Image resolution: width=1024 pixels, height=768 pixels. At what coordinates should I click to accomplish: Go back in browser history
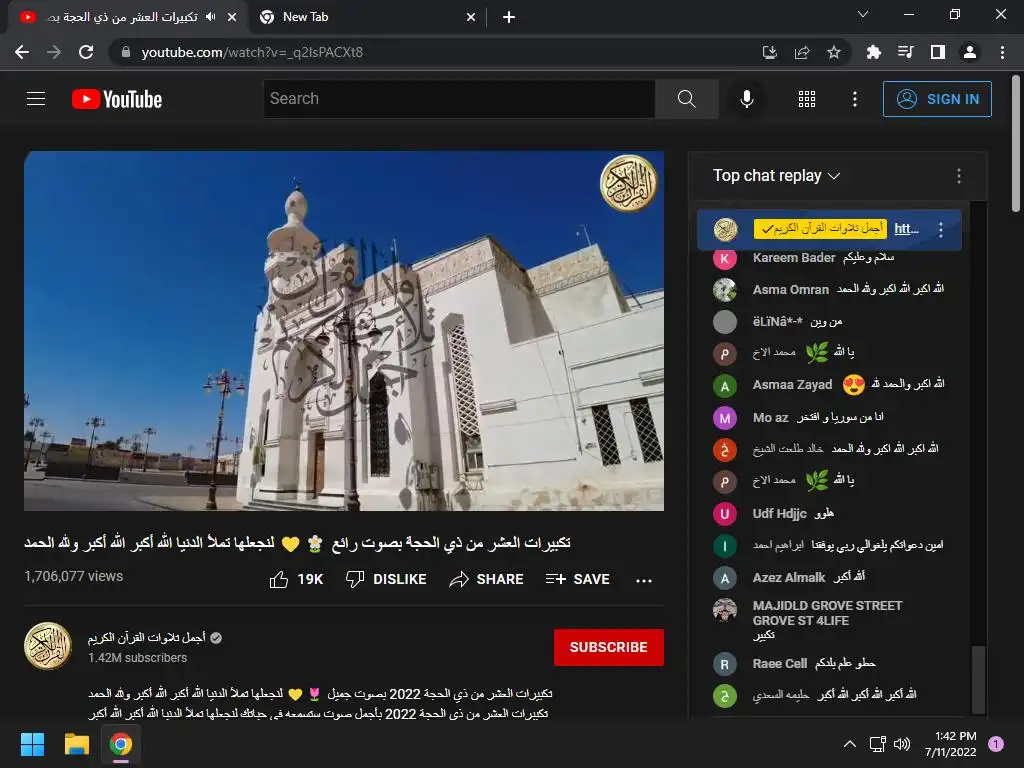click(22, 52)
